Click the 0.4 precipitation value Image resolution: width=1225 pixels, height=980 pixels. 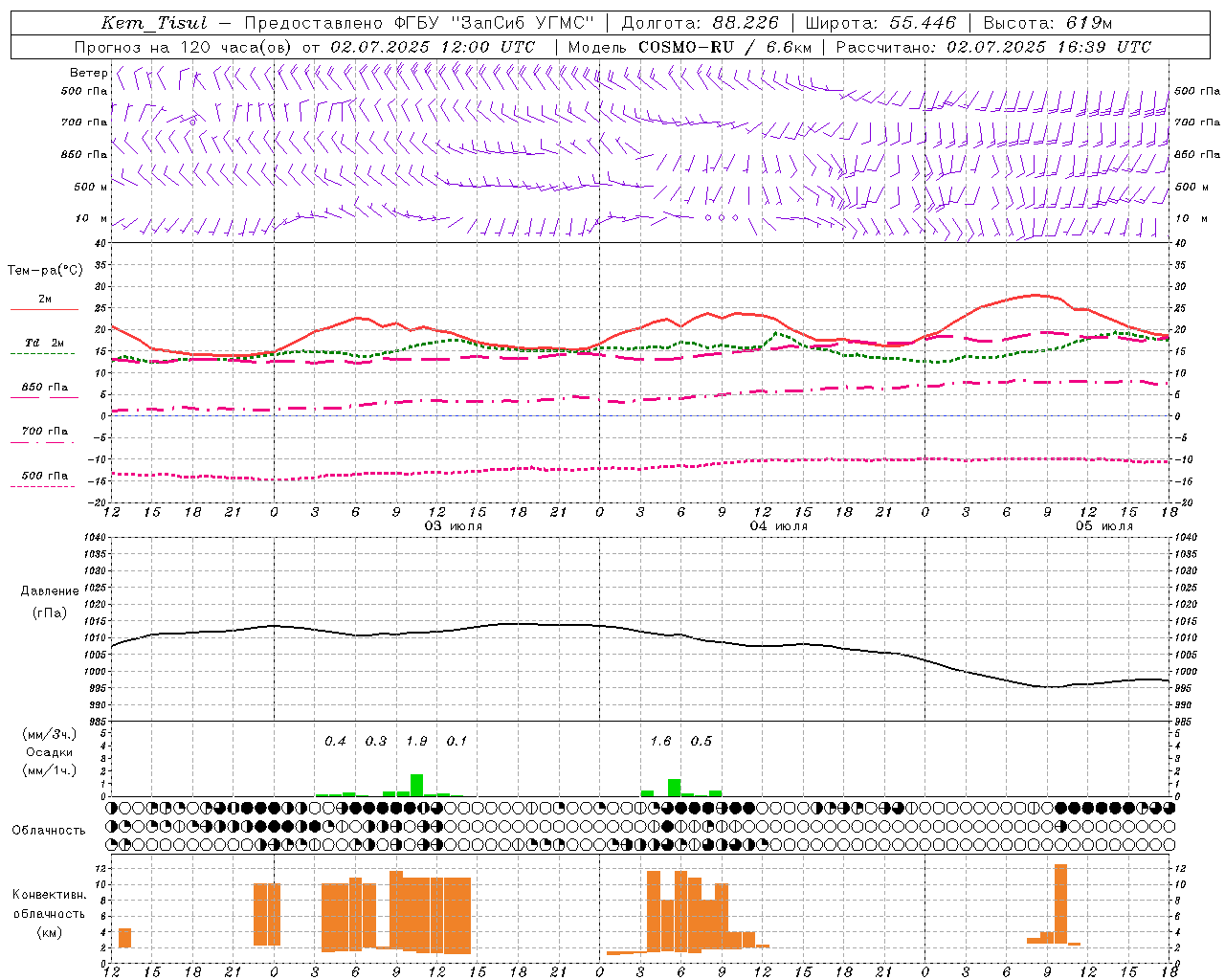point(335,741)
